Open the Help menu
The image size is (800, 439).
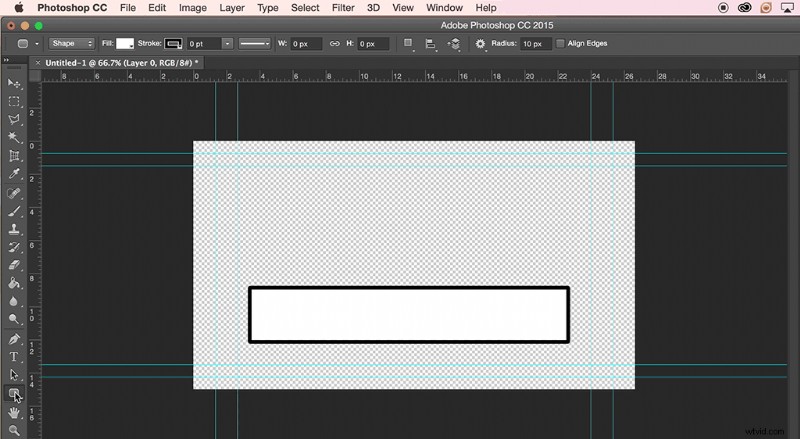[486, 8]
